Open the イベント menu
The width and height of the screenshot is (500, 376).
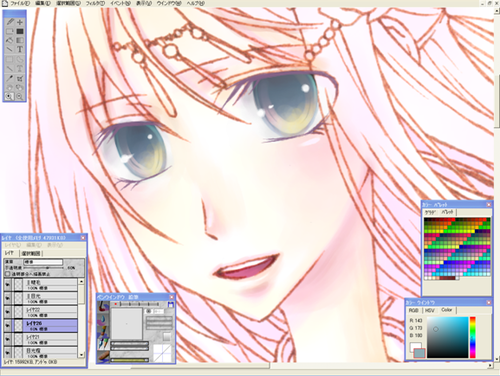[120, 3]
